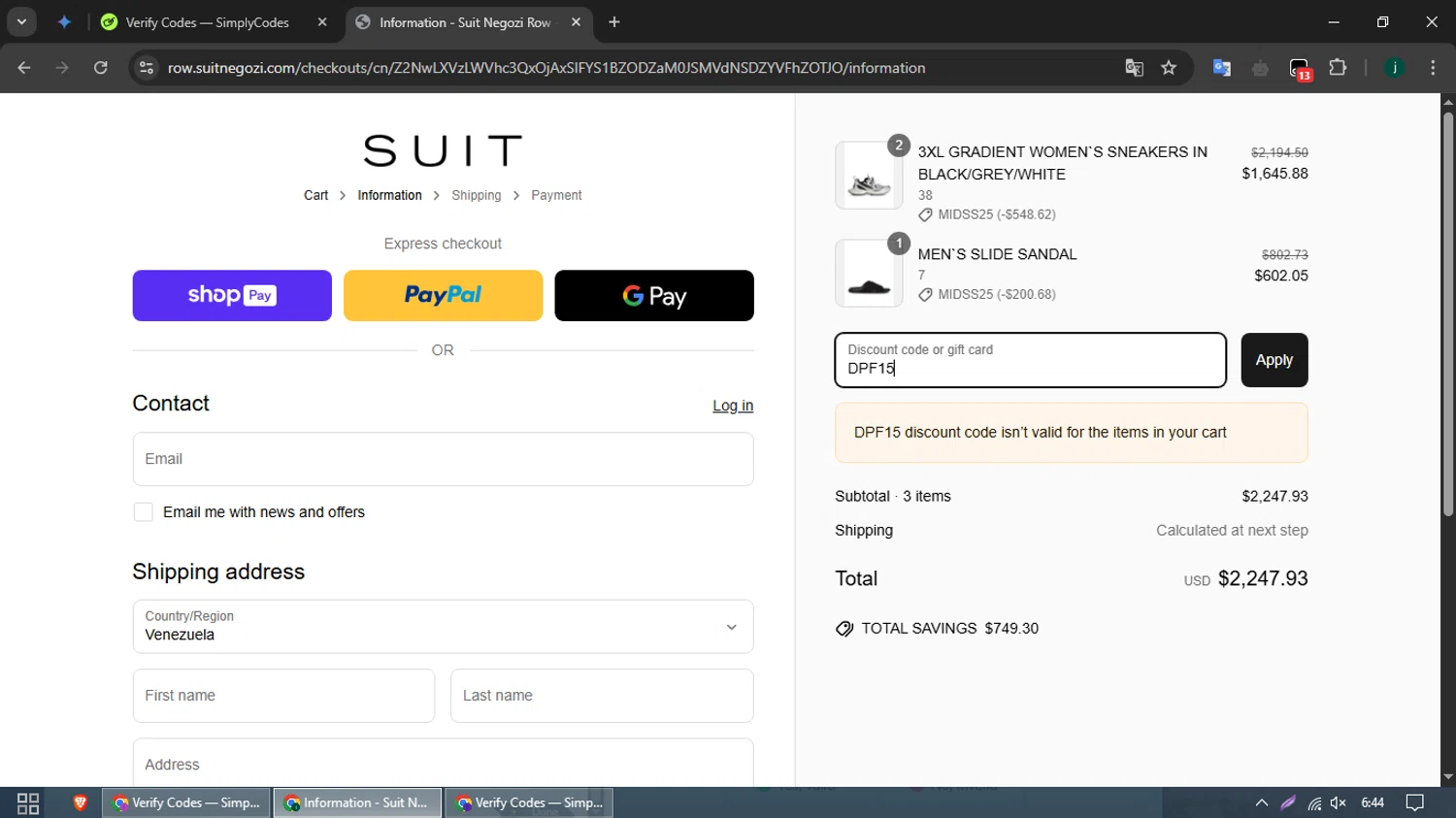1456x818 pixels.
Task: Open the tab search dropdown arrow
Action: [21, 21]
